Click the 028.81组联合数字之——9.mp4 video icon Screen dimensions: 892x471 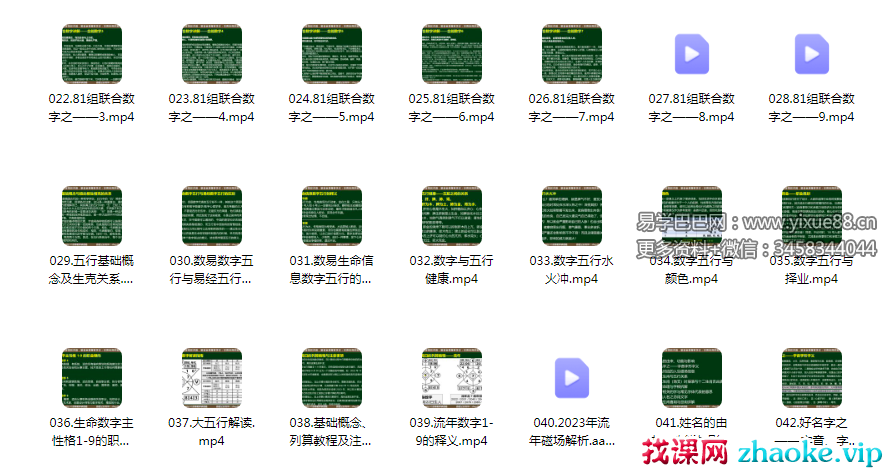(811, 54)
